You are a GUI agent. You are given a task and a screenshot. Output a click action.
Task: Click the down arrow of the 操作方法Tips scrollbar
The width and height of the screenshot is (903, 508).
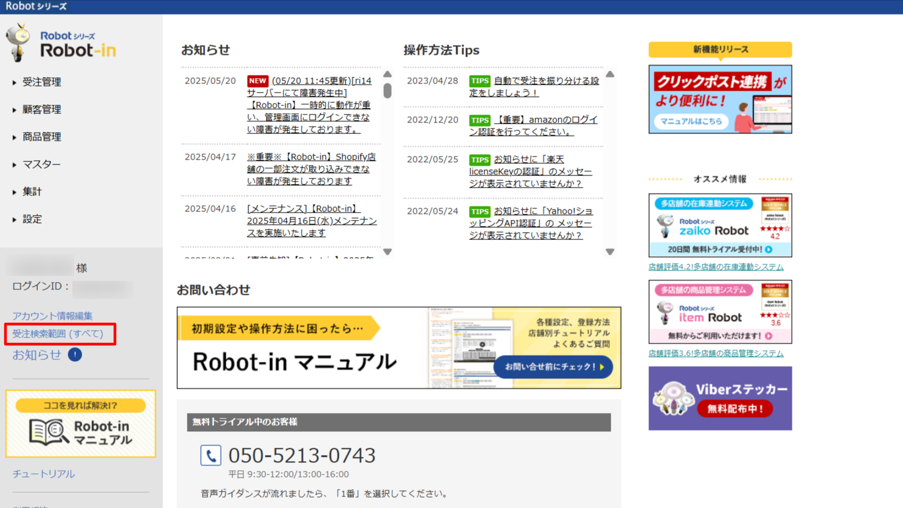click(x=610, y=252)
